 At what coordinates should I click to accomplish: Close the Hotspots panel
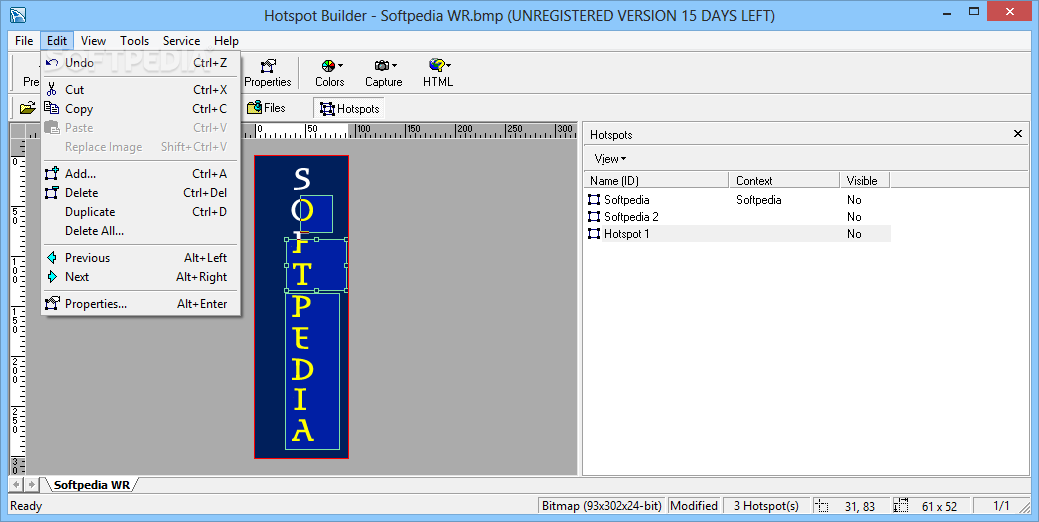(x=1018, y=134)
